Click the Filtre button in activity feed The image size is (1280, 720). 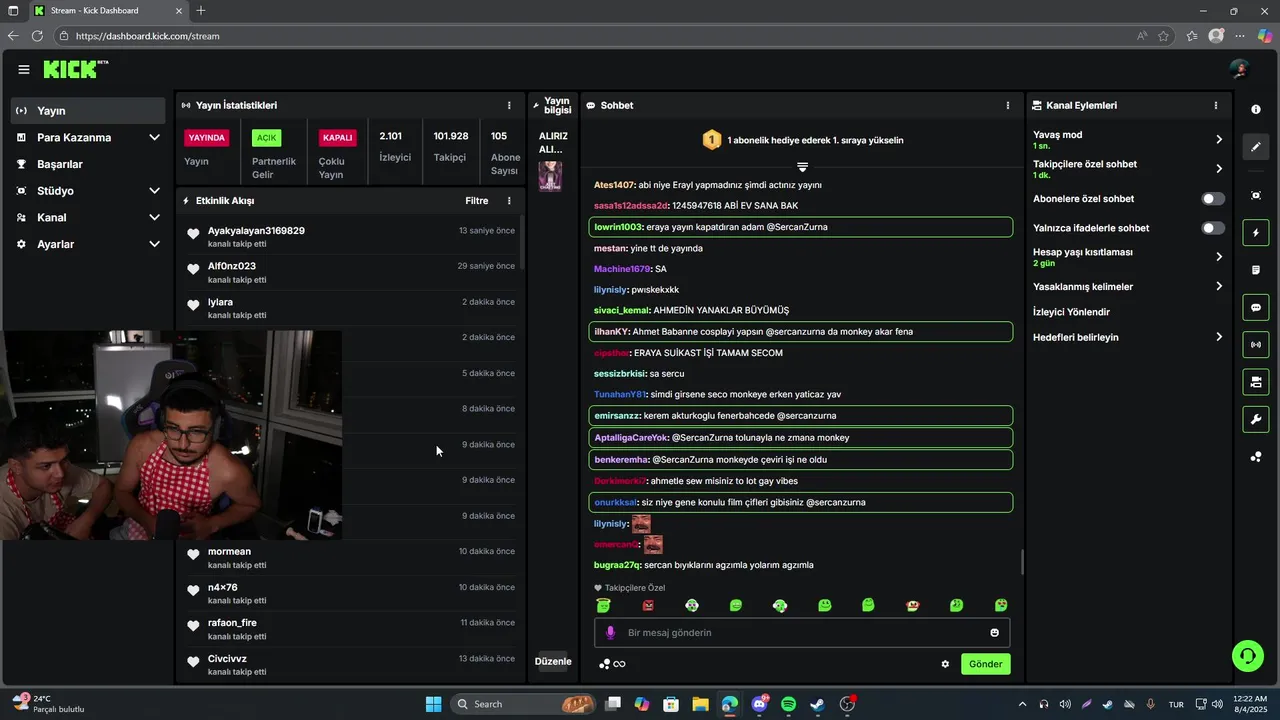coord(477,201)
